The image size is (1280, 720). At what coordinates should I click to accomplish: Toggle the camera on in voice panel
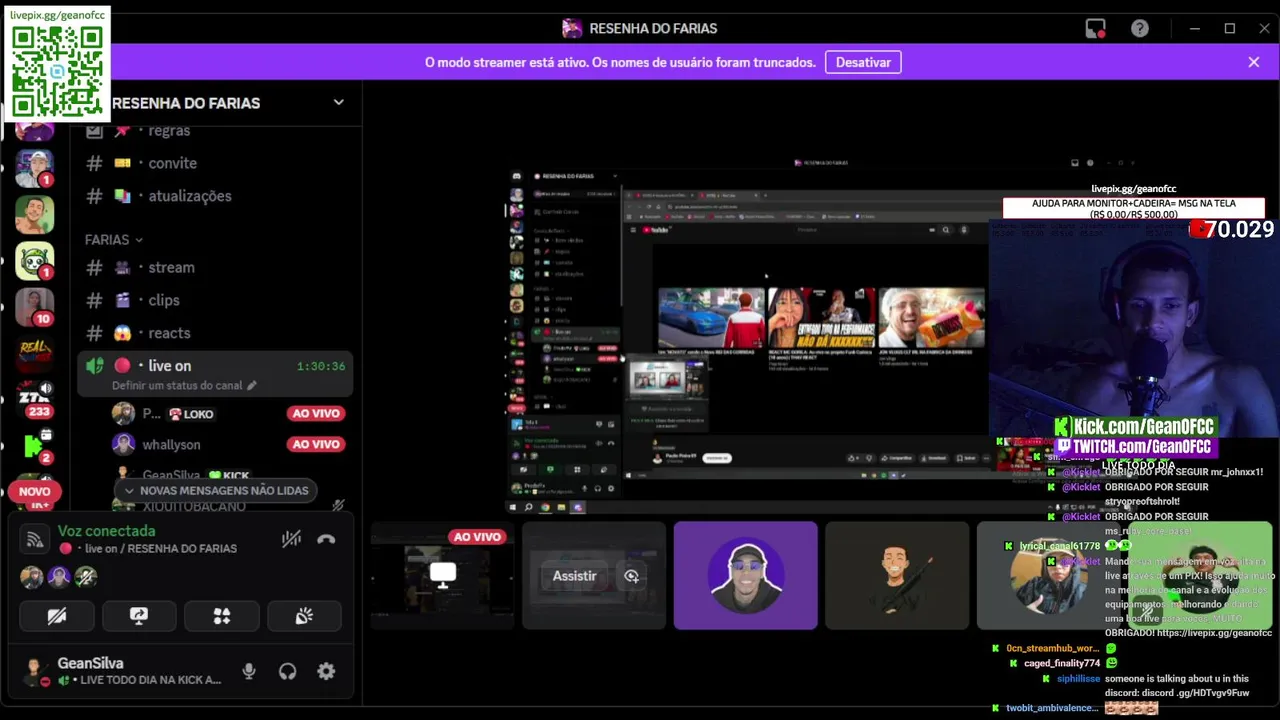tap(57, 616)
